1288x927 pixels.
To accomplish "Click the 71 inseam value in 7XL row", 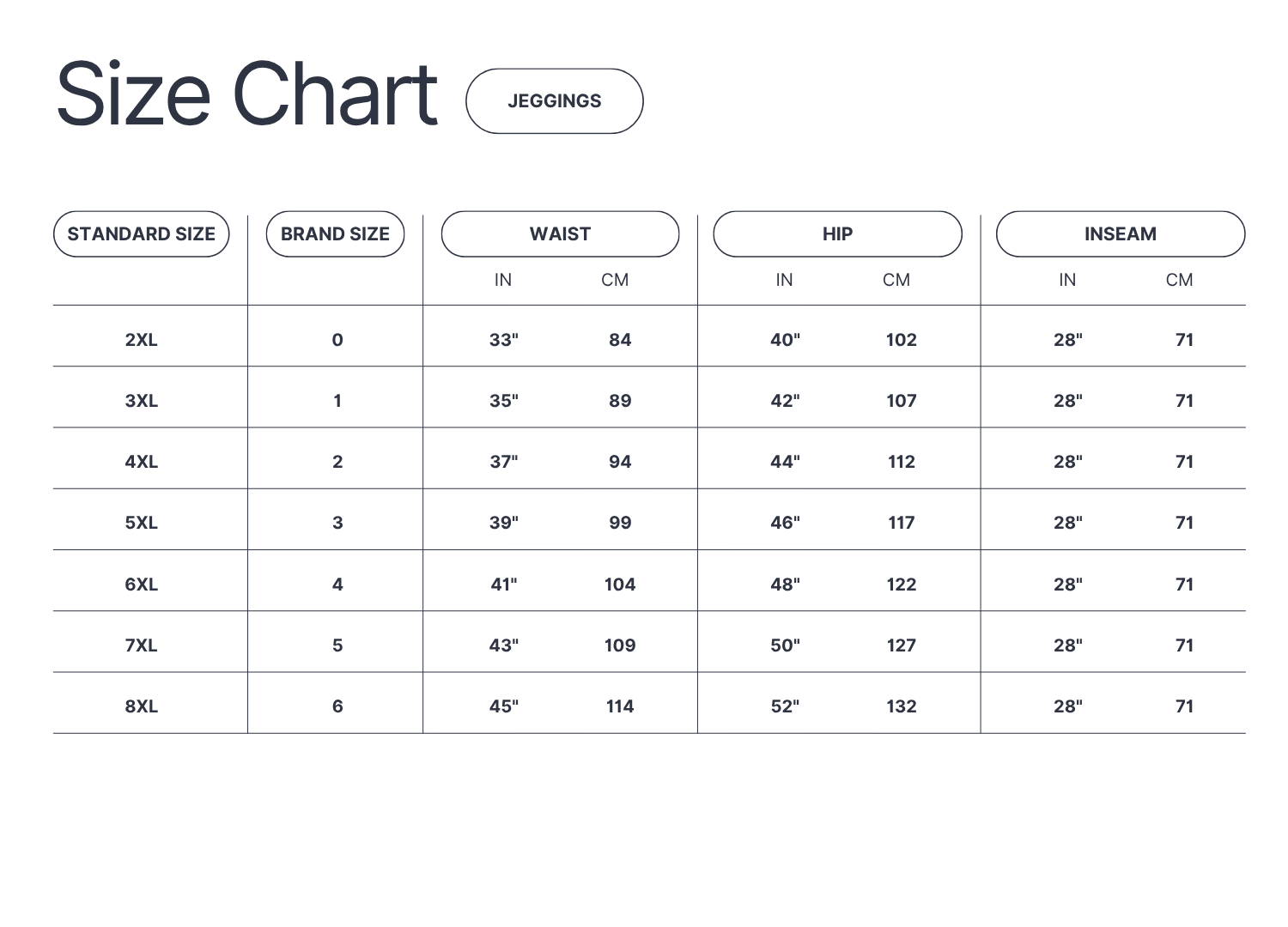I will pos(1184,645).
